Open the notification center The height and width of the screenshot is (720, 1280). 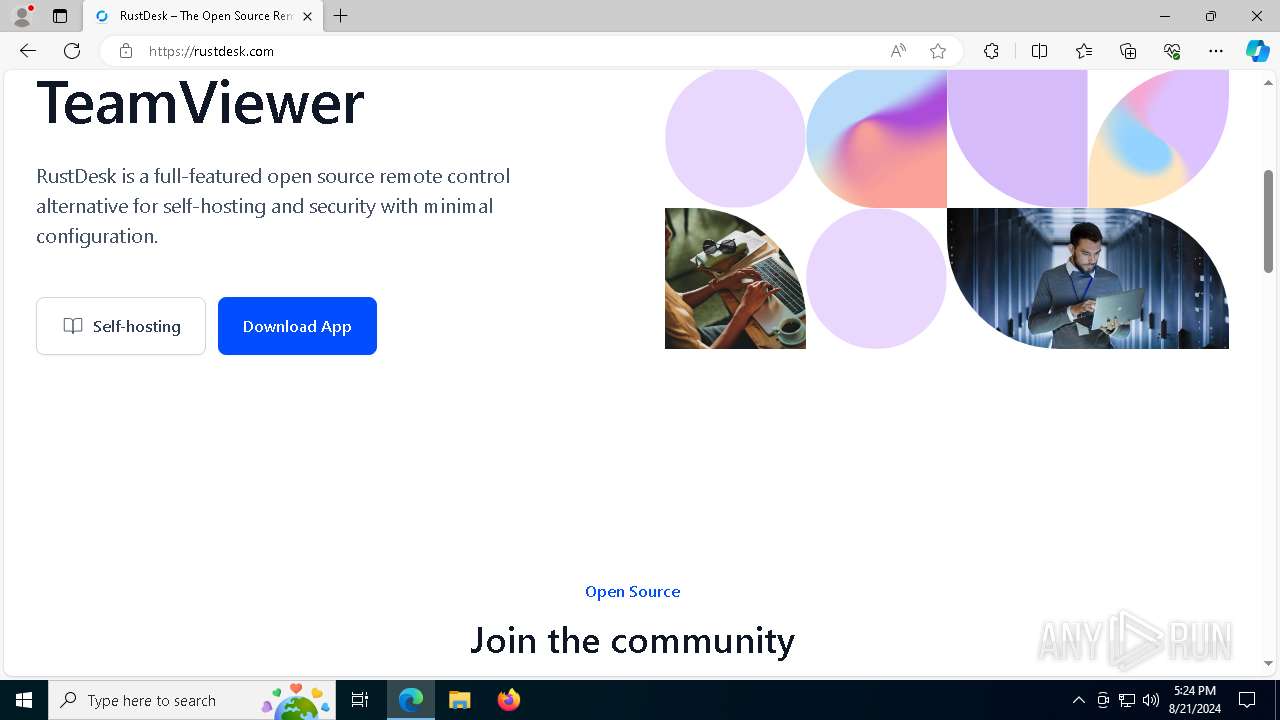(1247, 700)
